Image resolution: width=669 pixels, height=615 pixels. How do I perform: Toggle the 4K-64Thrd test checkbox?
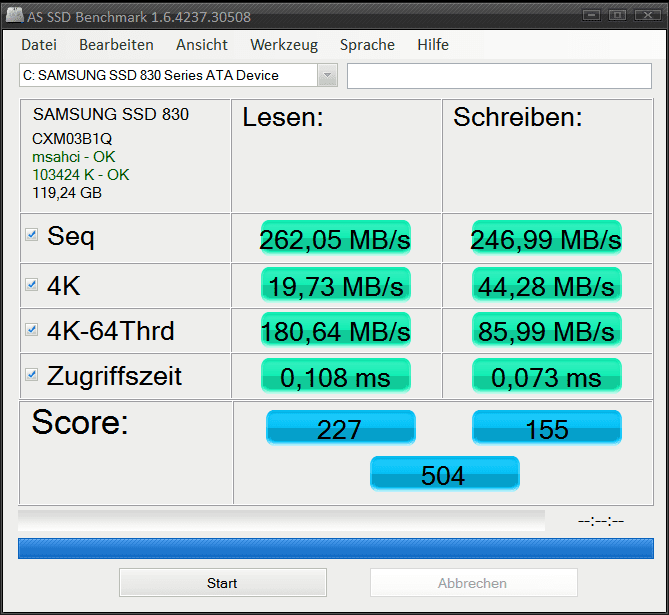pos(32,329)
